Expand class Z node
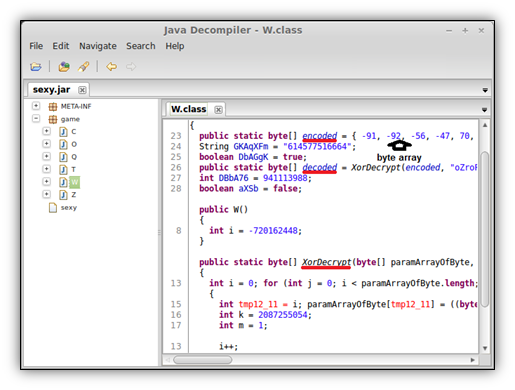The width and height of the screenshot is (515, 390). [47, 194]
